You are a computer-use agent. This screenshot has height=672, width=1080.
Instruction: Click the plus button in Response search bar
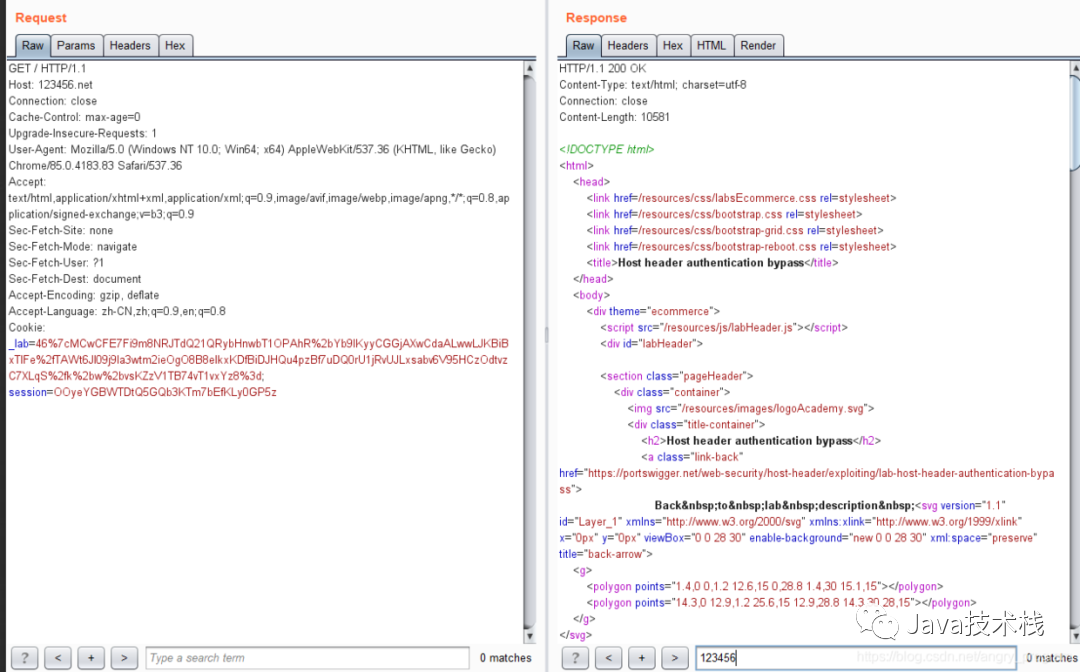[x=641, y=658]
